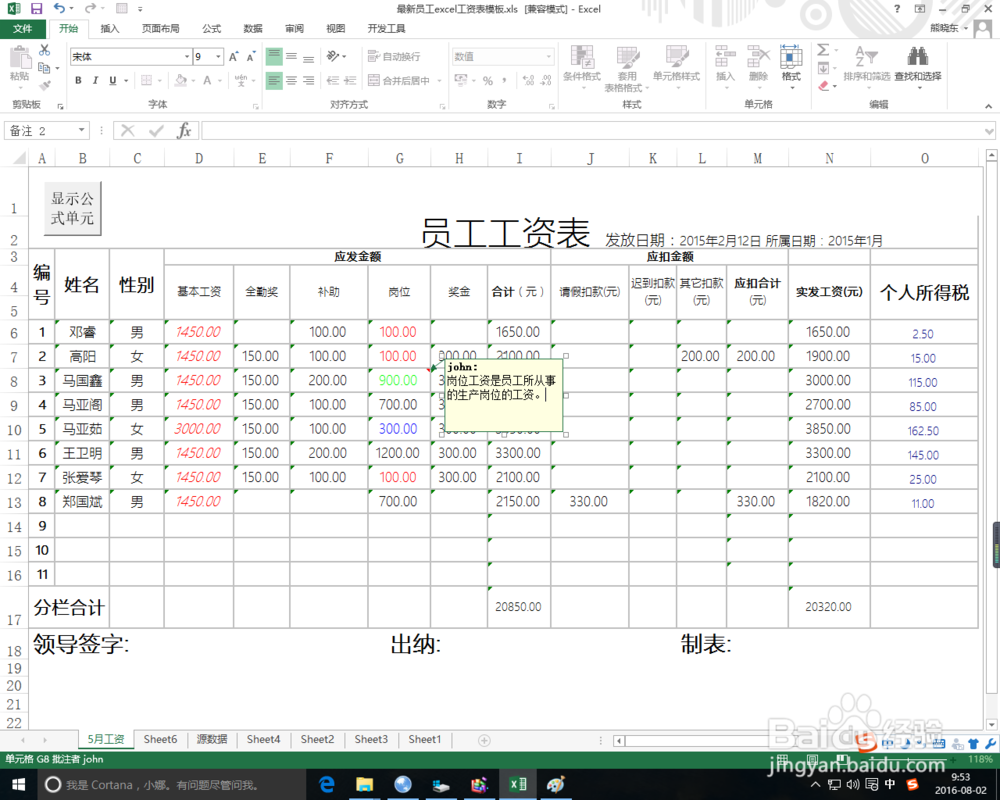Apply bold formatting from the ribbon

[79, 80]
